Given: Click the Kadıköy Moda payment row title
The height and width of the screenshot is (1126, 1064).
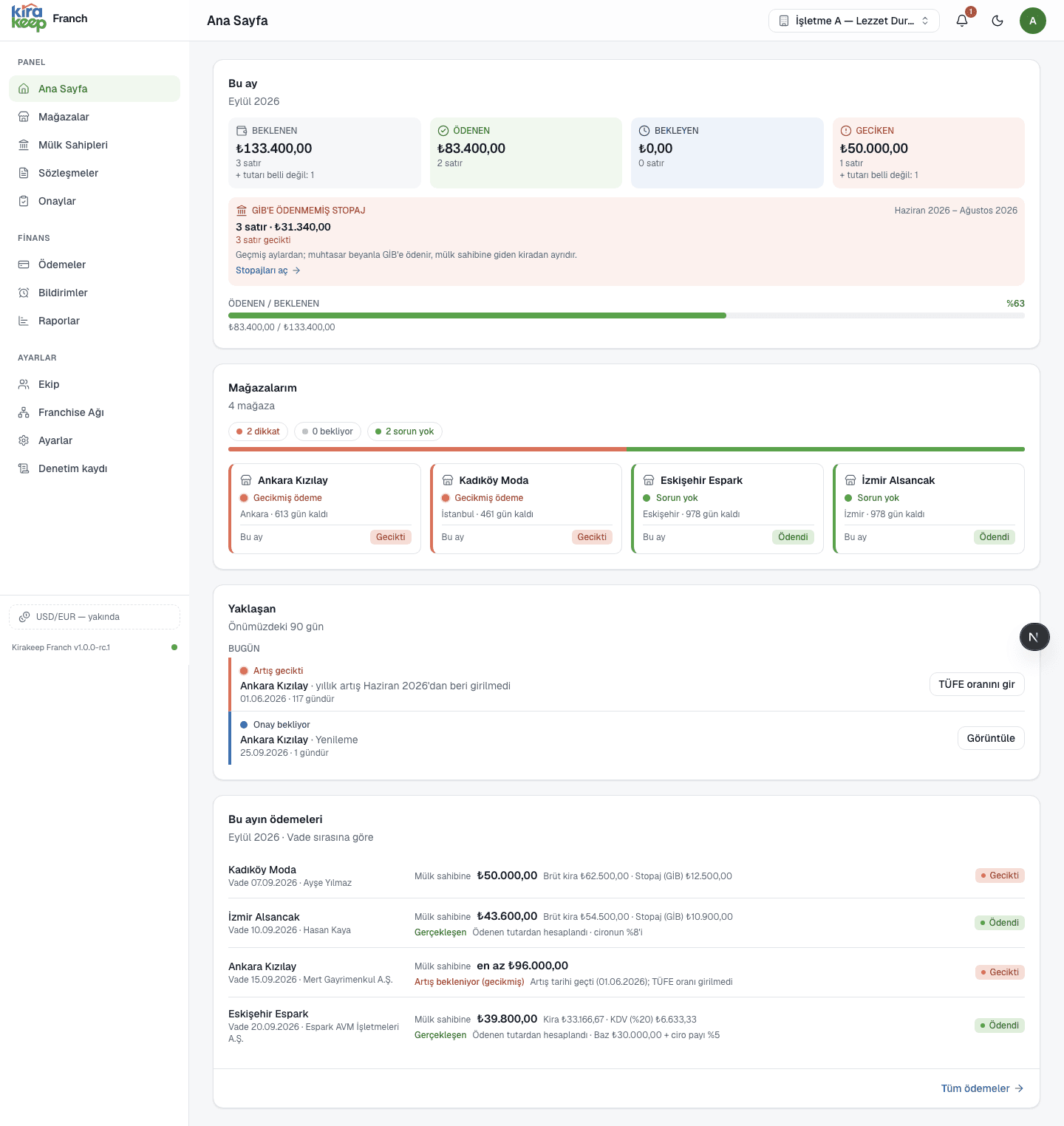Looking at the screenshot, I should pos(262,870).
